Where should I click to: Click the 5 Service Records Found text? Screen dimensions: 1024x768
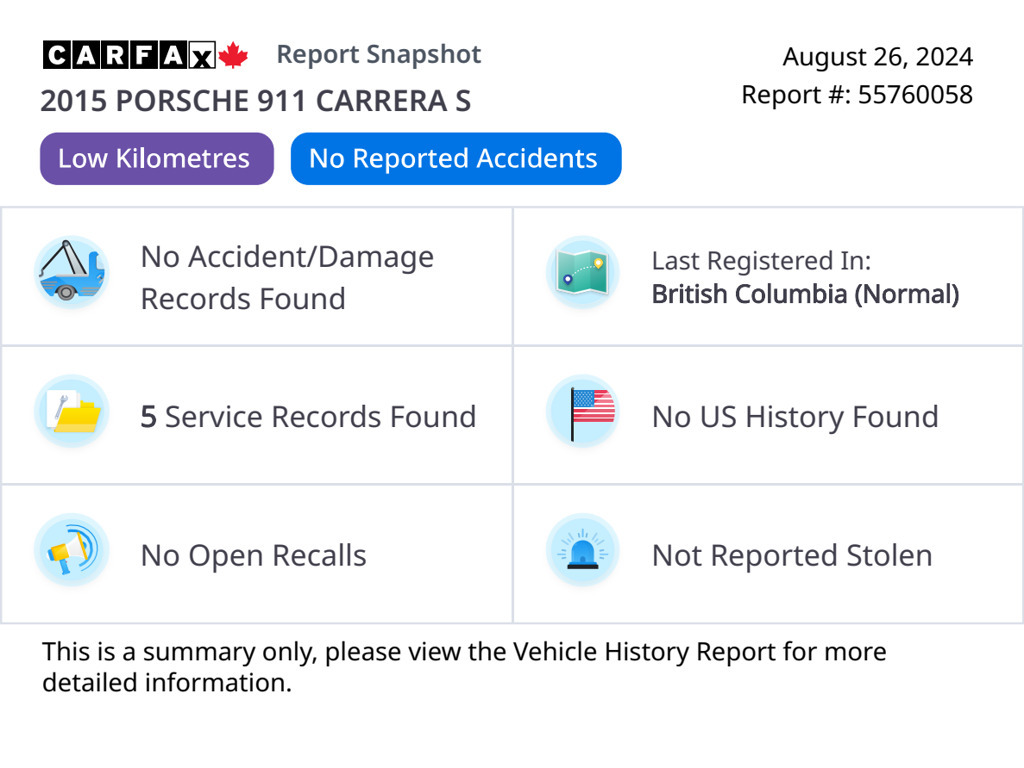pyautogui.click(x=308, y=416)
